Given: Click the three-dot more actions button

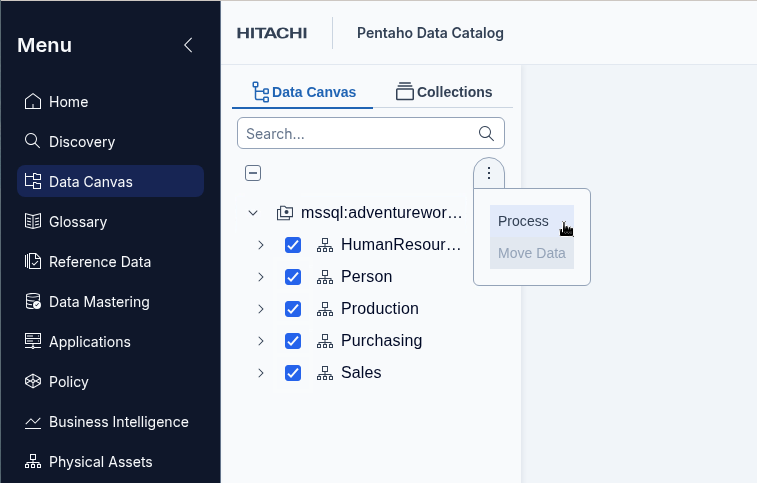Looking at the screenshot, I should (x=489, y=173).
